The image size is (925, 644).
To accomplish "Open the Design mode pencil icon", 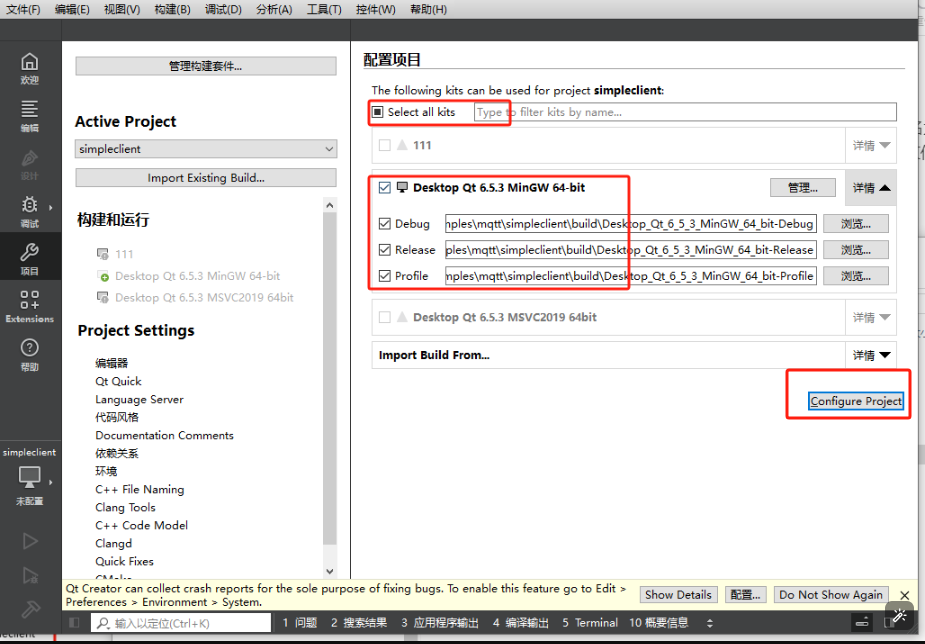I will 29,158.
